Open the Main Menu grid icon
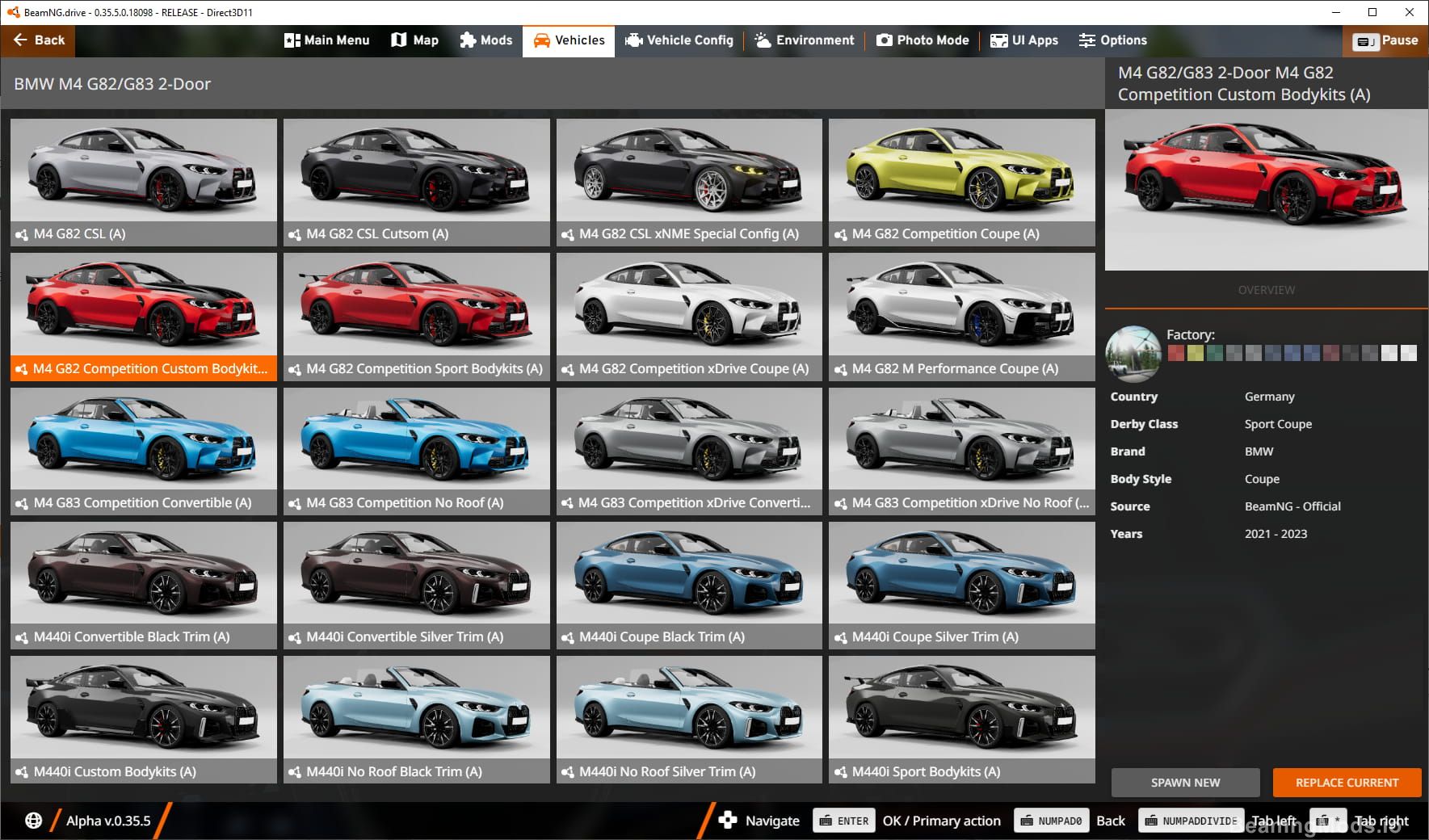Viewport: 1429px width, 840px height. tap(292, 40)
